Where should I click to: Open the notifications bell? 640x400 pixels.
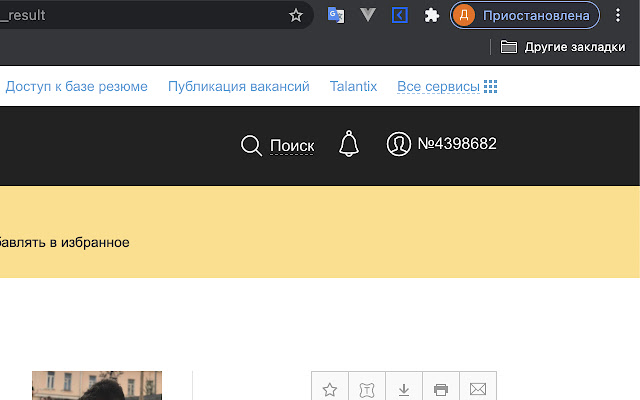click(349, 144)
